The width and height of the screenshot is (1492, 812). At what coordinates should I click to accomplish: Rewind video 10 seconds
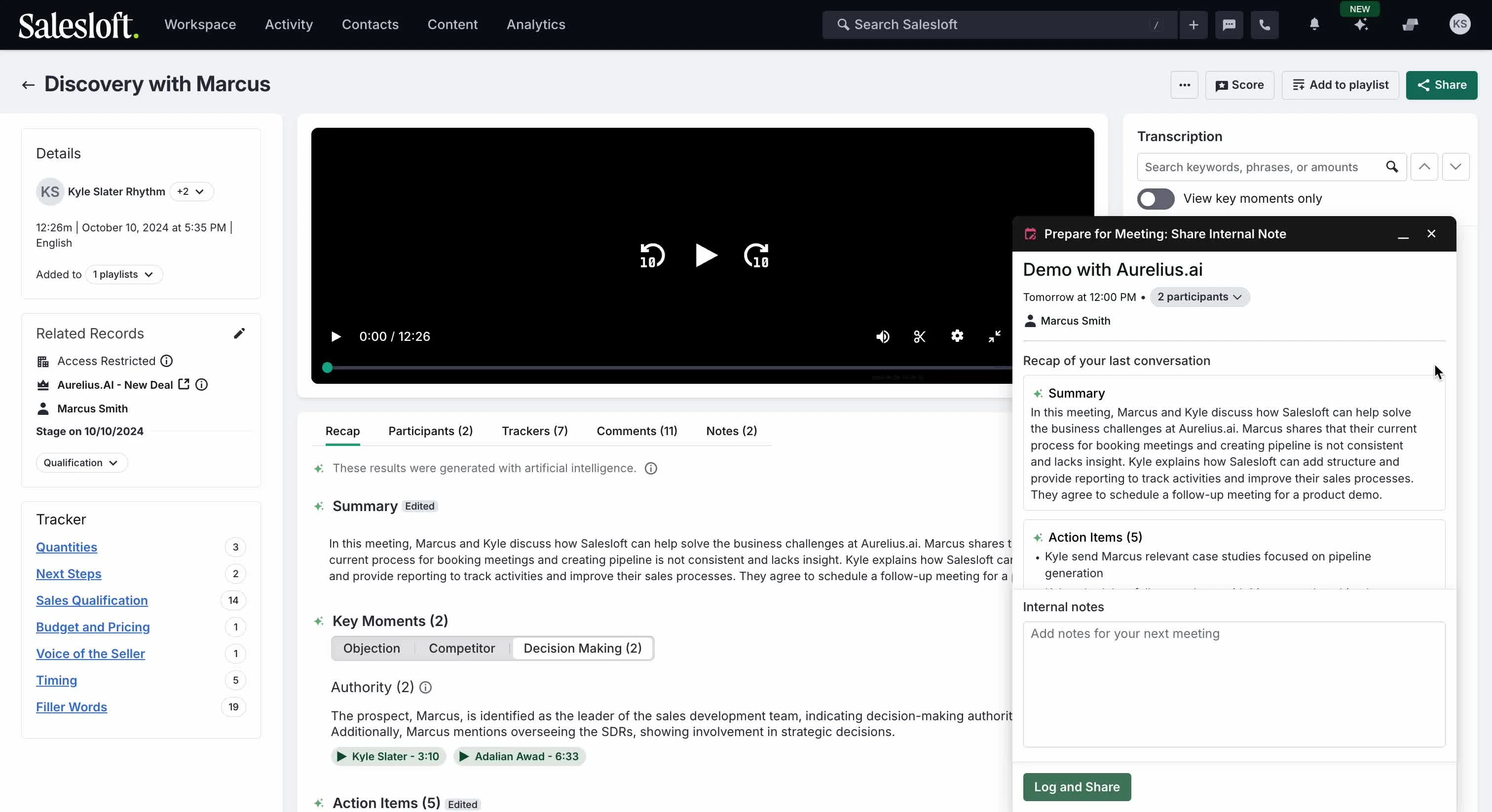tap(652, 256)
